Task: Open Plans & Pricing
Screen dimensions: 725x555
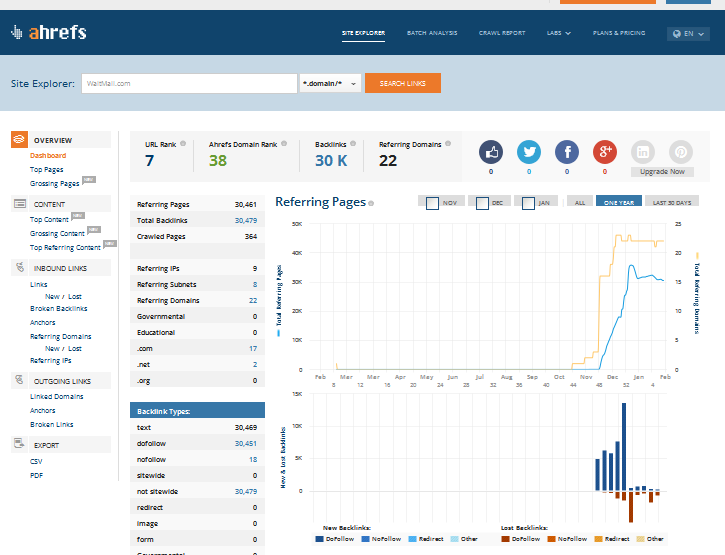Action: click(x=619, y=33)
